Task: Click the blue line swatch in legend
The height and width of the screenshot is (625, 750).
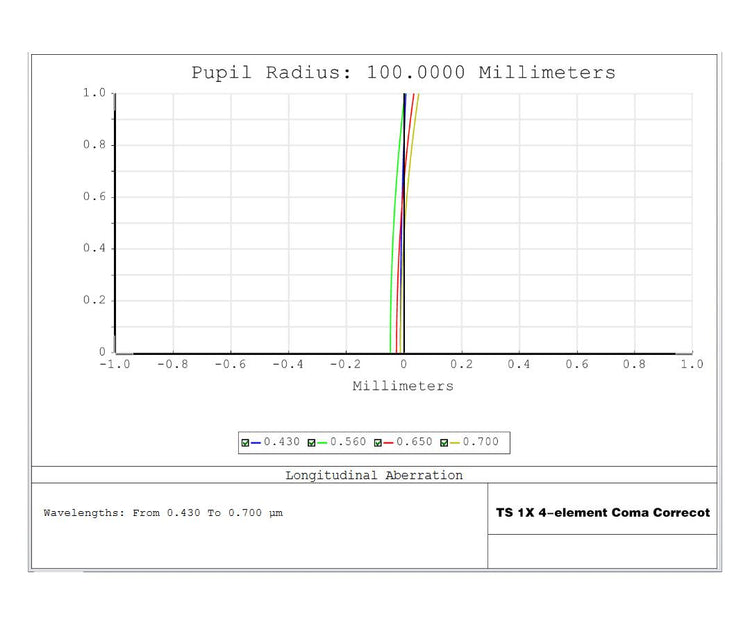Action: tap(256, 442)
